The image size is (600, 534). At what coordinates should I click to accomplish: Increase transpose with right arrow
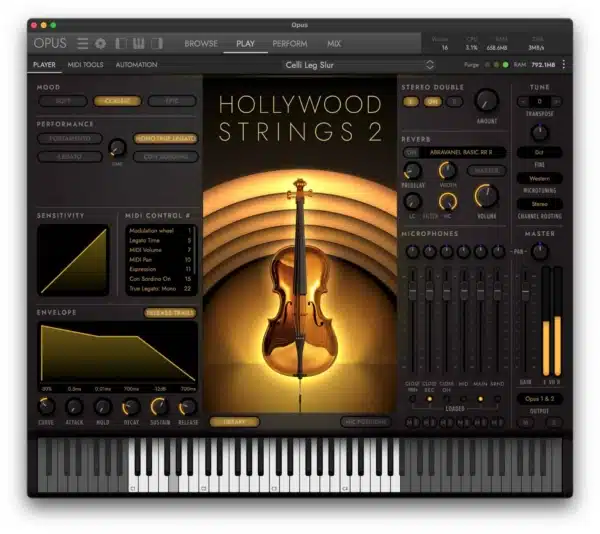tap(556, 101)
